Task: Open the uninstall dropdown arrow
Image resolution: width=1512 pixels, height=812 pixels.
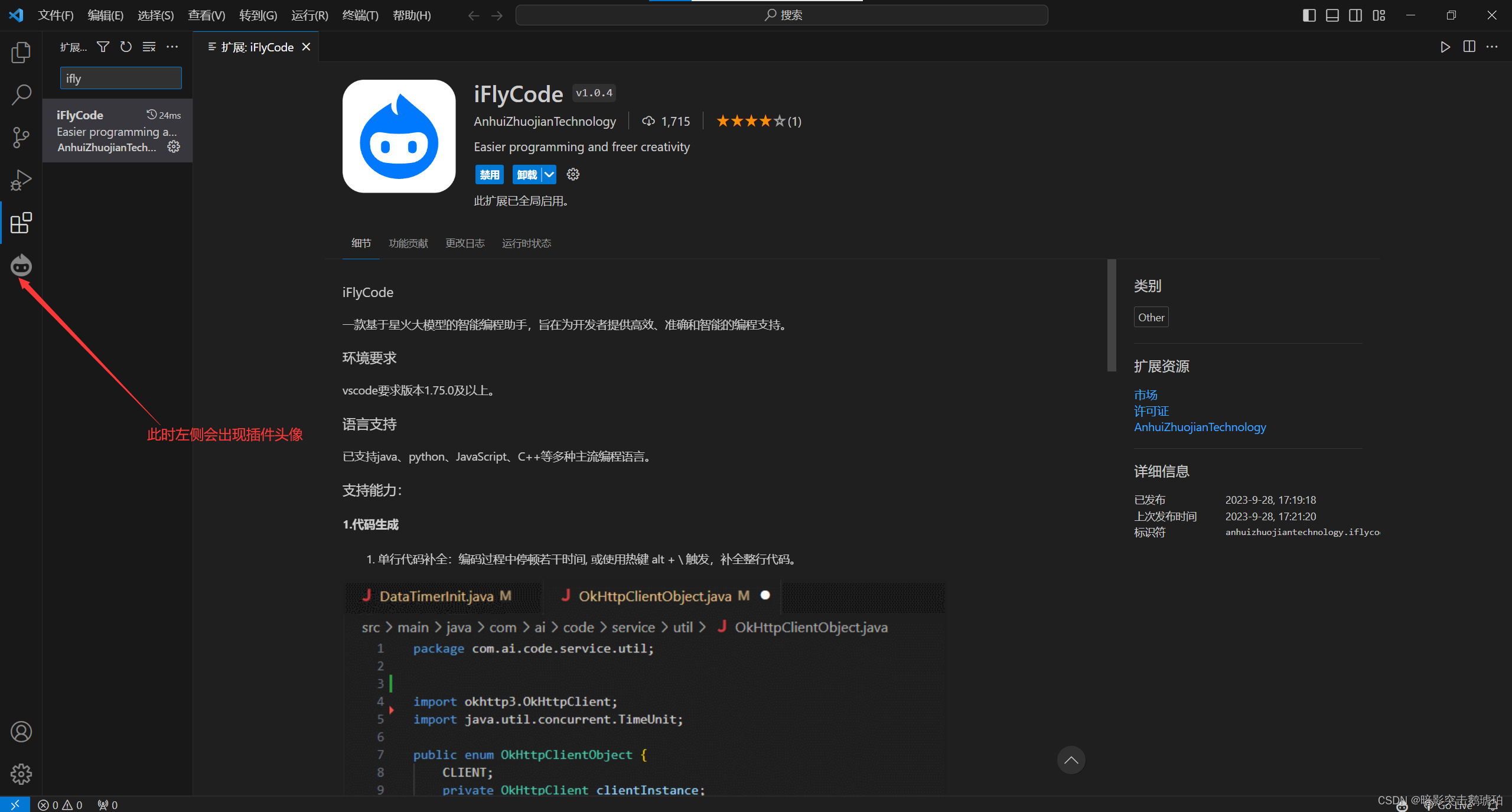Action: [x=550, y=174]
